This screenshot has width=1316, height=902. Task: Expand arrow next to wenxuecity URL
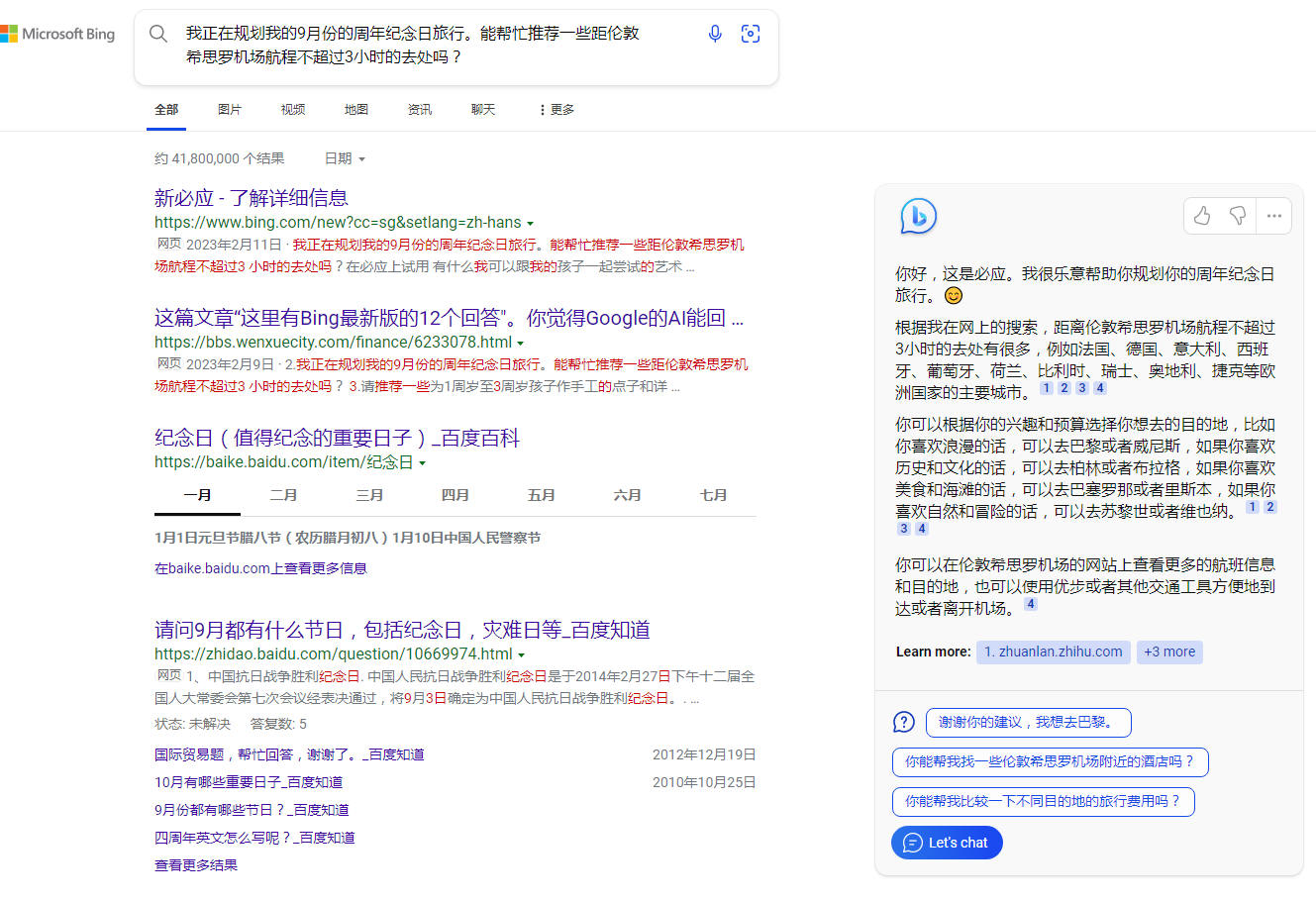click(521, 344)
